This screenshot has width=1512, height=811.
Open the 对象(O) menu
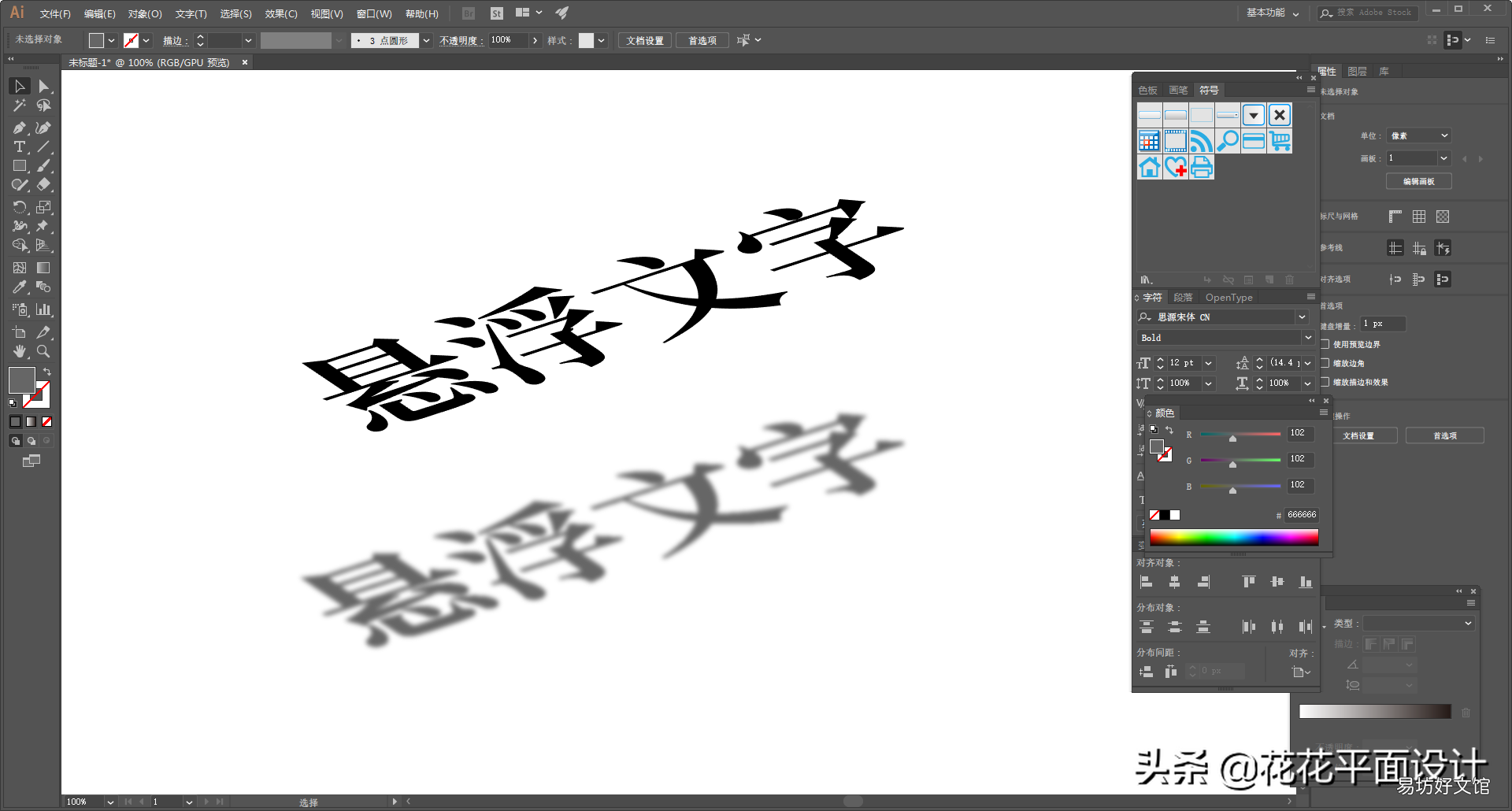click(145, 13)
